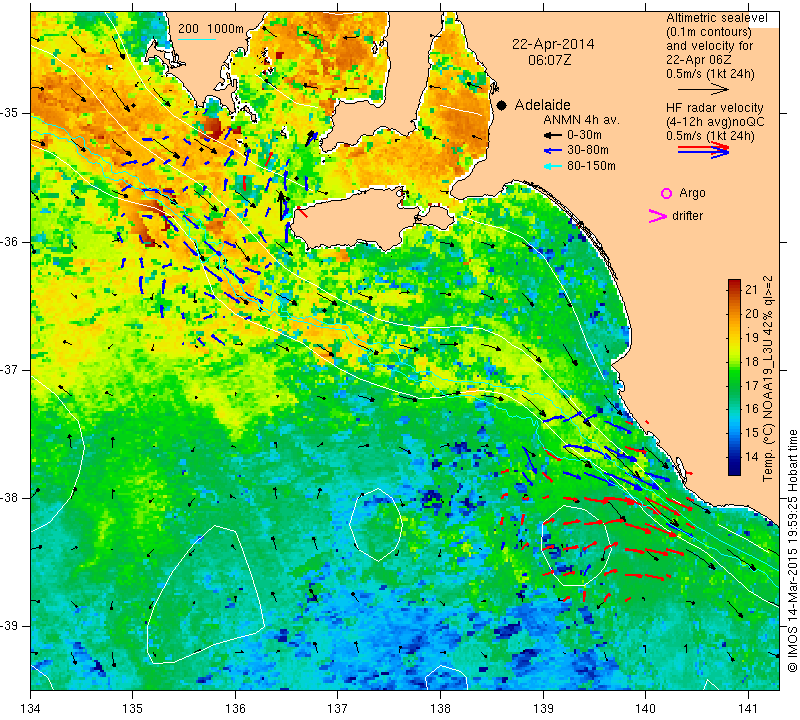Click the dark blue bottom of temperature colorbar
The width and height of the screenshot is (800, 720).
[x=734, y=469]
